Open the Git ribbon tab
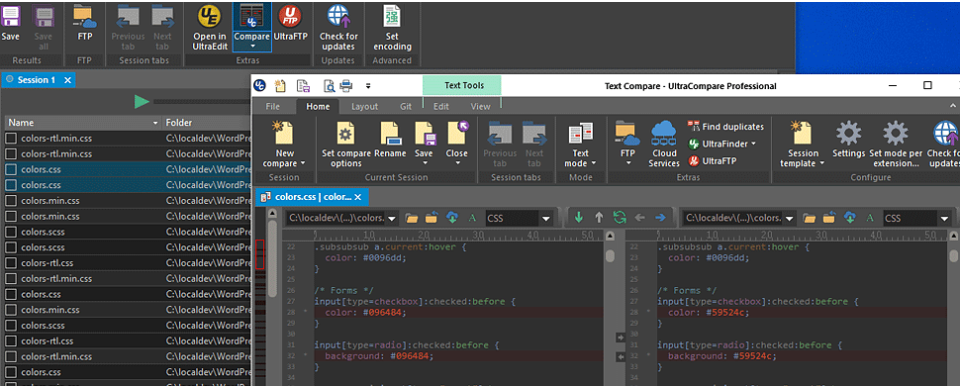 click(x=406, y=106)
